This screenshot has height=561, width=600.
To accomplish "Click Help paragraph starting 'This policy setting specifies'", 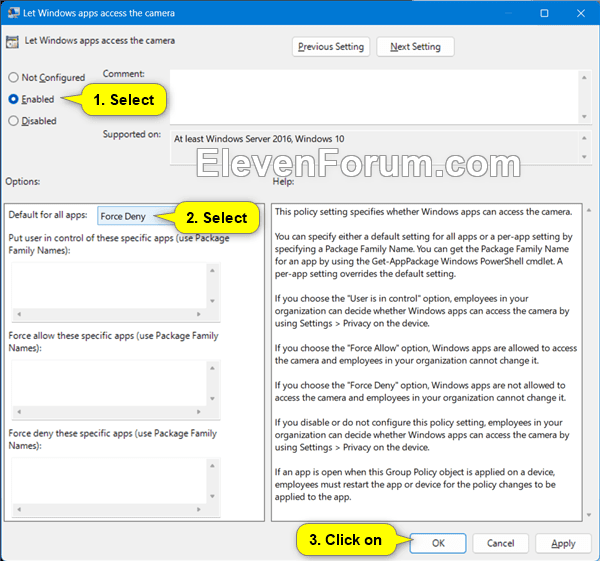I will 423,212.
